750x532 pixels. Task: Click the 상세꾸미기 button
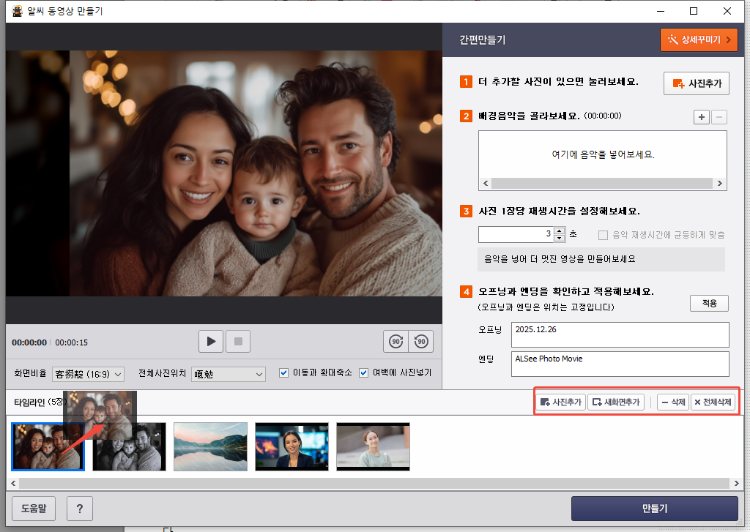click(x=699, y=40)
